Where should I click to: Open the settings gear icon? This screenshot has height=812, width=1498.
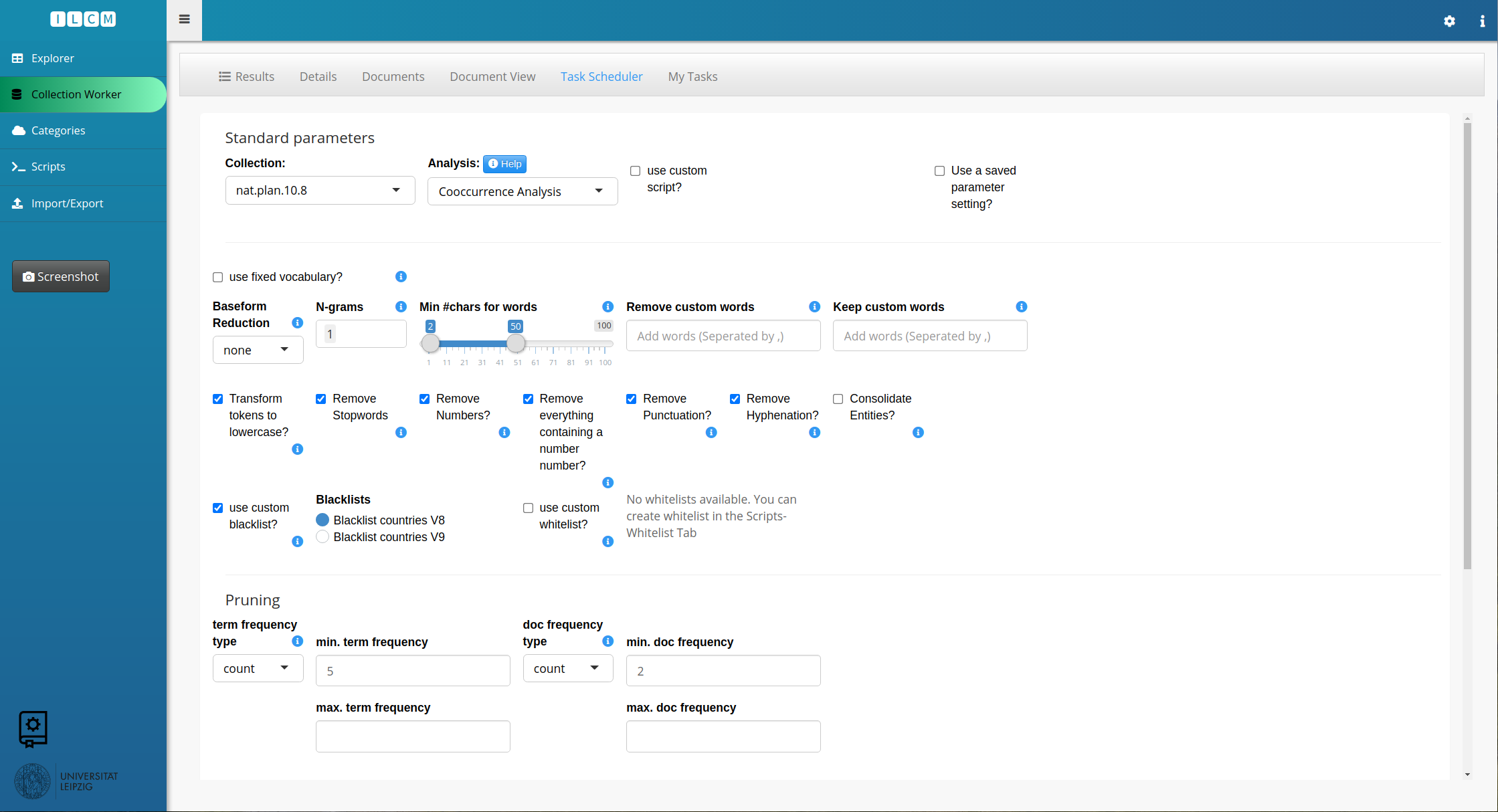[1449, 21]
